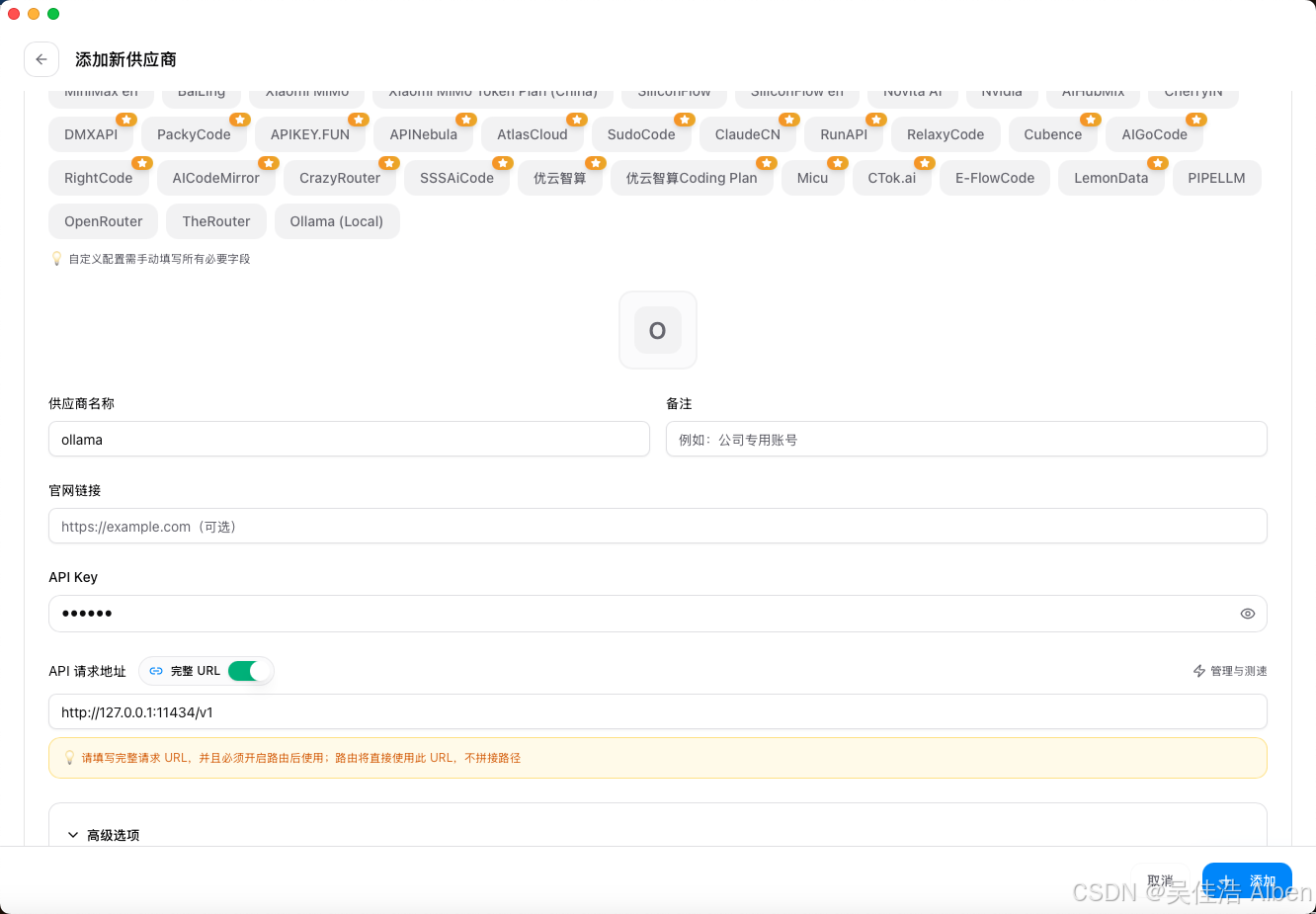Select the APIKEY.FUN preset
1316x914 pixels.
click(310, 134)
